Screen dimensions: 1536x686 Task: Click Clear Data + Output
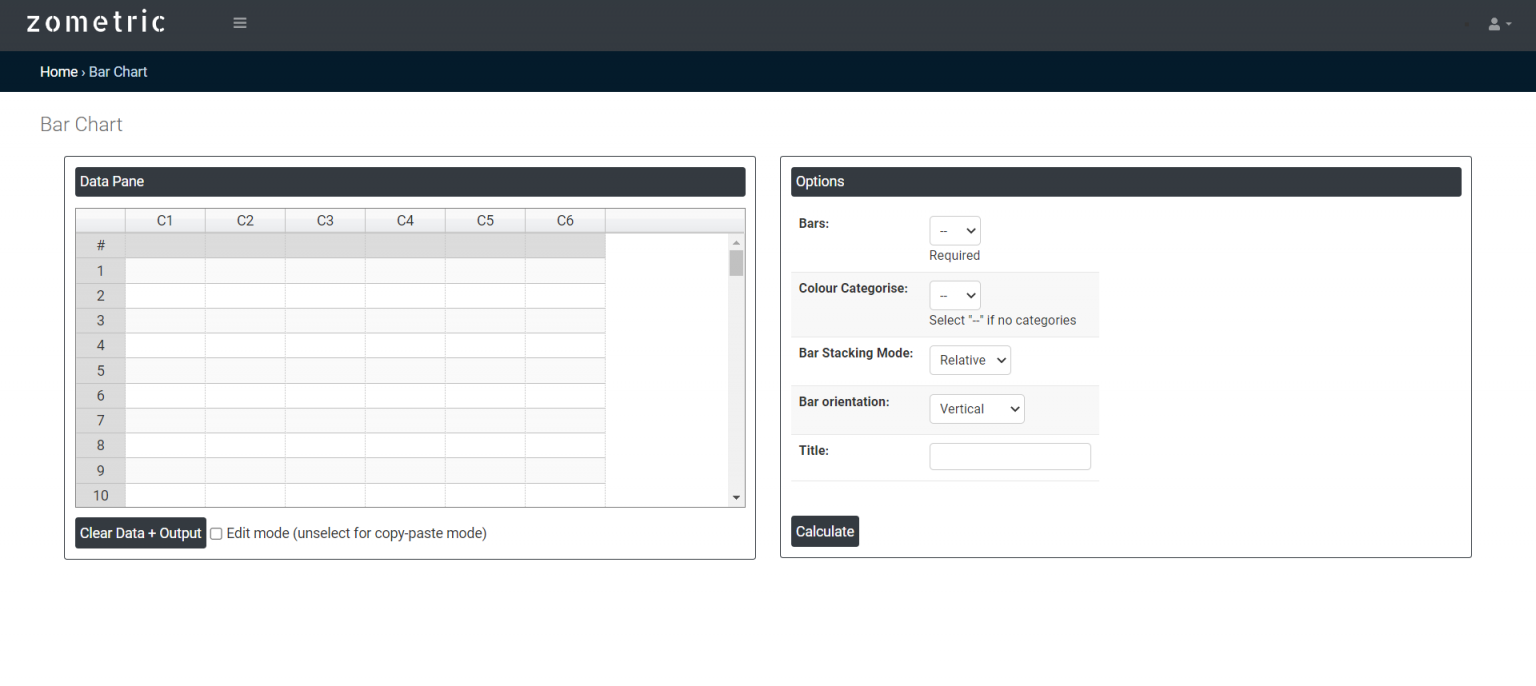click(140, 533)
